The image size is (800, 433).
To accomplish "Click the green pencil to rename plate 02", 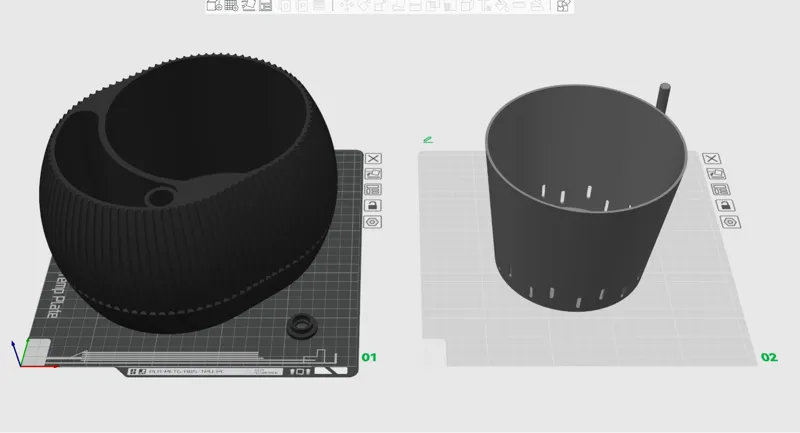I will pos(428,139).
